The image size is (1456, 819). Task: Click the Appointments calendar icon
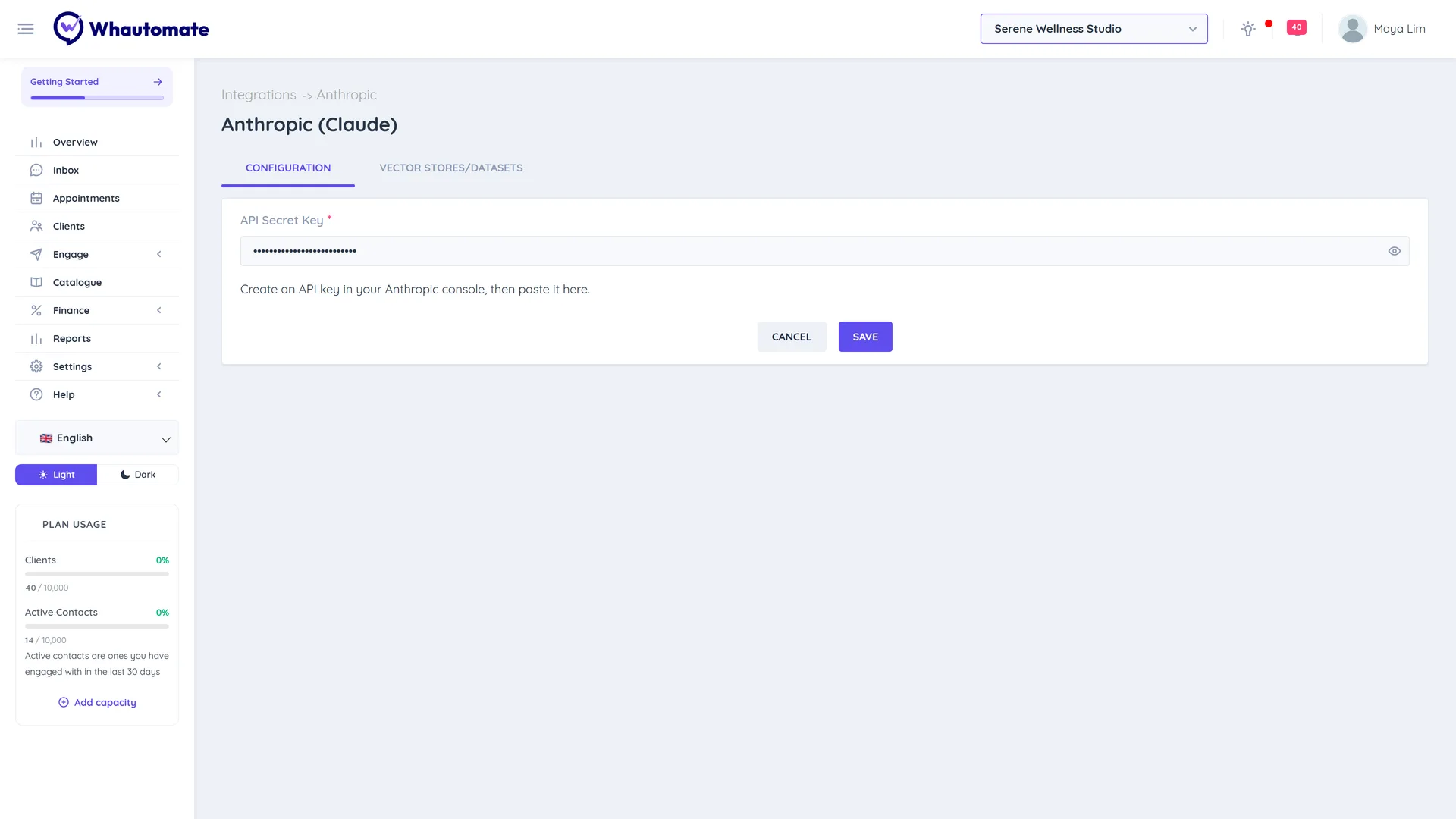pyautogui.click(x=36, y=199)
